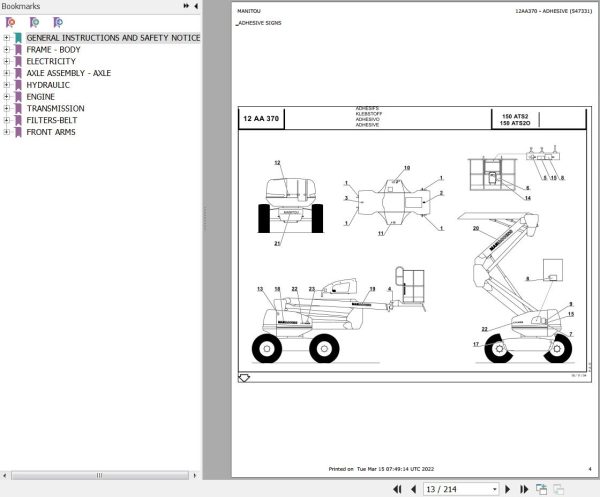
Task: Expand the AXLE ASSEMBLY - AXLE bookmark
Action: (x=6, y=73)
